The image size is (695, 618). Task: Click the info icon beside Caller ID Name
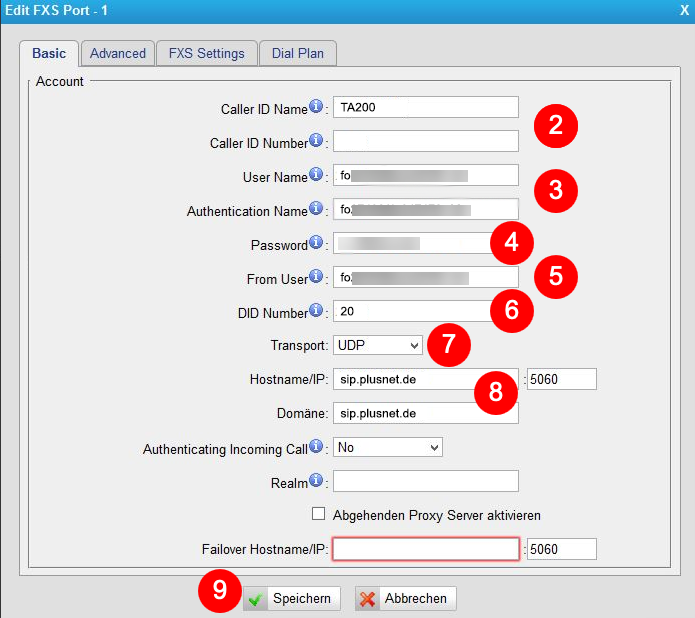(x=316, y=106)
